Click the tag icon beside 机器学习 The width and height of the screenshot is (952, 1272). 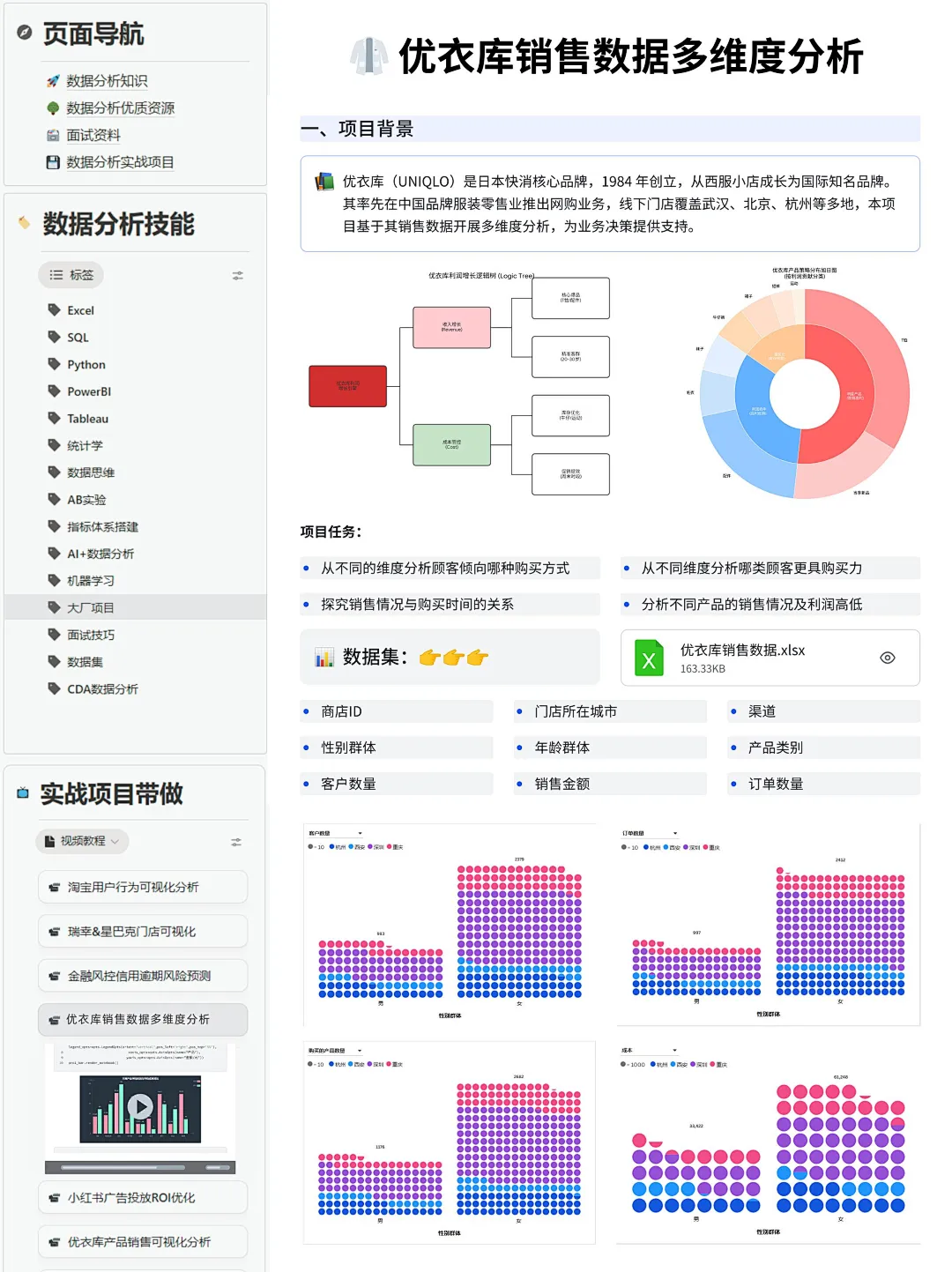pyautogui.click(x=54, y=580)
